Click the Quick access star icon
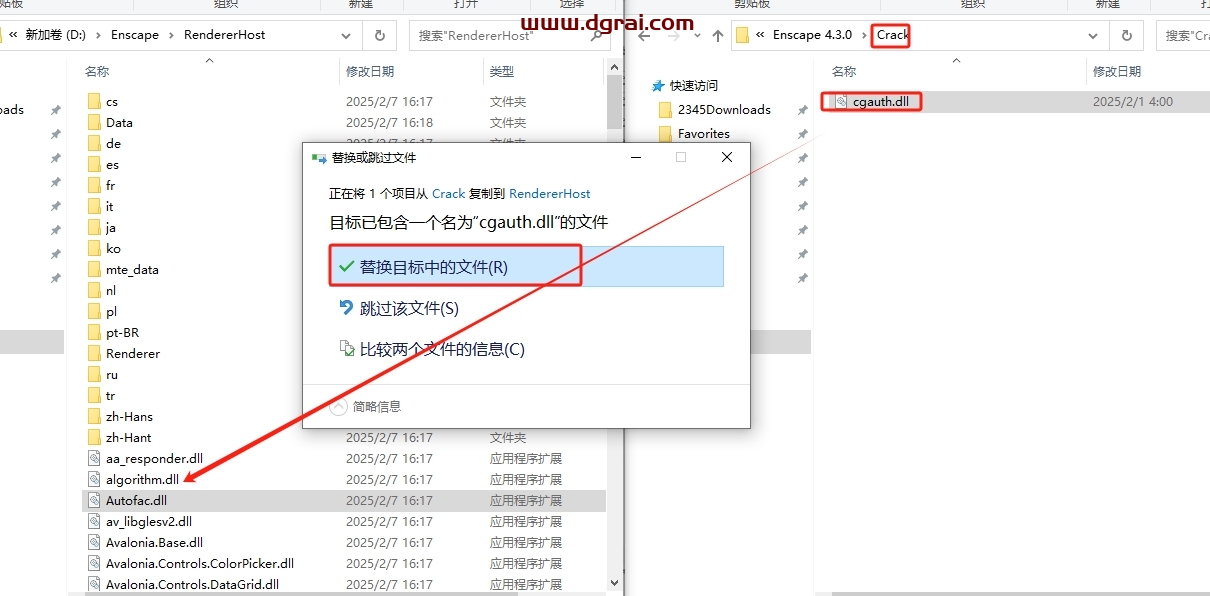The image size is (1210, 596). coord(658,86)
